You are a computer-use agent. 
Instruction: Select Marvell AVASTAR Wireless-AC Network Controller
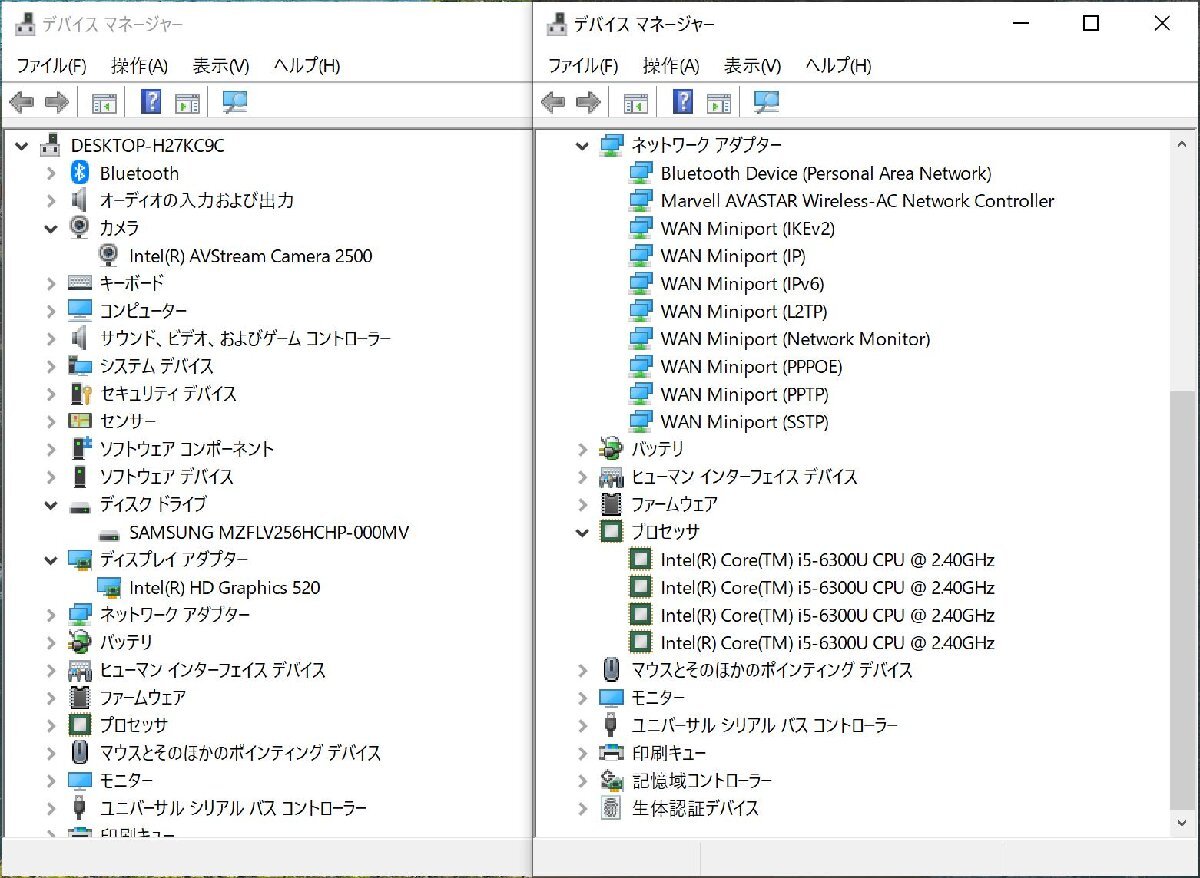[857, 200]
